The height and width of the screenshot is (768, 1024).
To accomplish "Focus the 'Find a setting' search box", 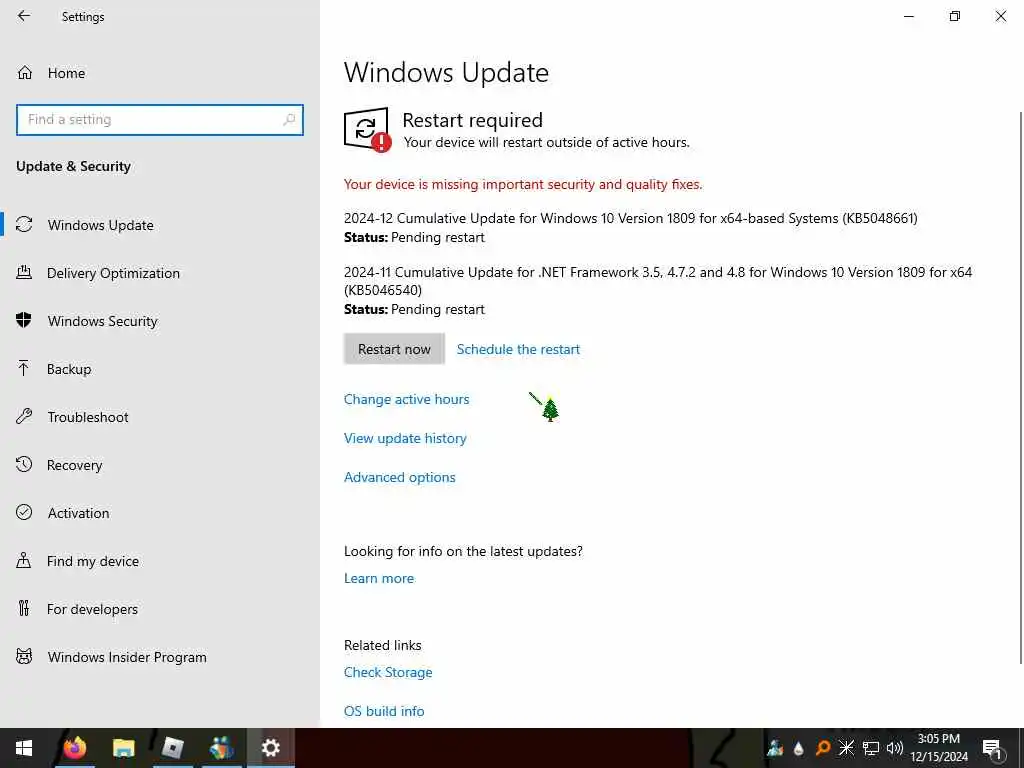I will [x=159, y=120].
